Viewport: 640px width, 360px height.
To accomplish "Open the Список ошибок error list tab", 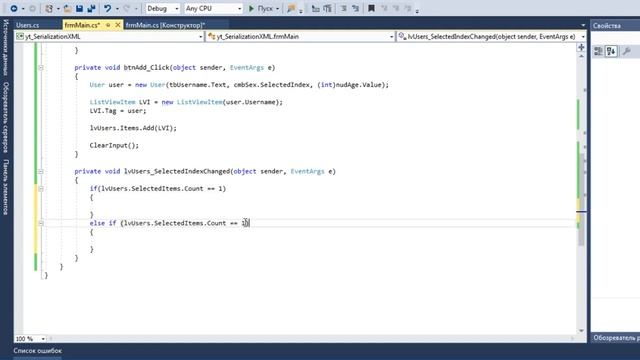I will click(x=38, y=351).
